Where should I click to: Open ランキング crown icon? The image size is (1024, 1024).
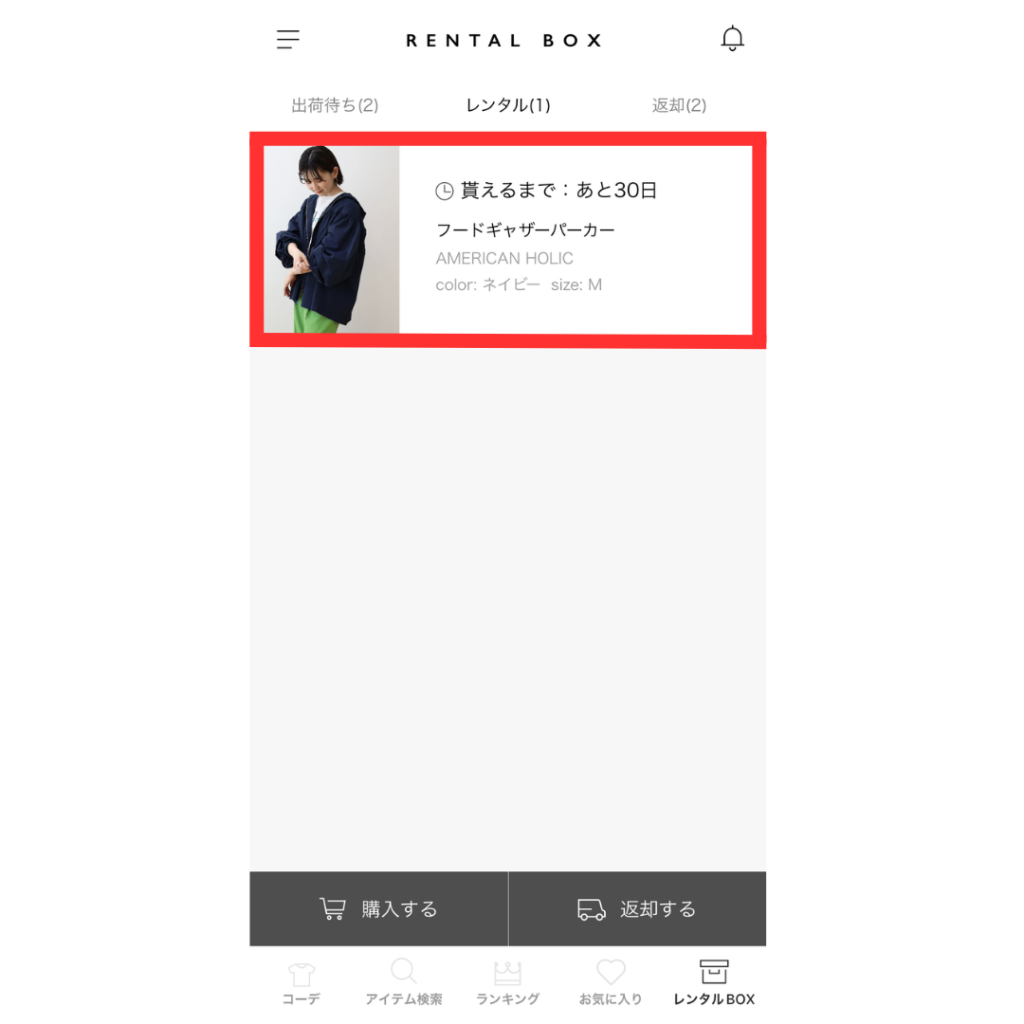(507, 973)
